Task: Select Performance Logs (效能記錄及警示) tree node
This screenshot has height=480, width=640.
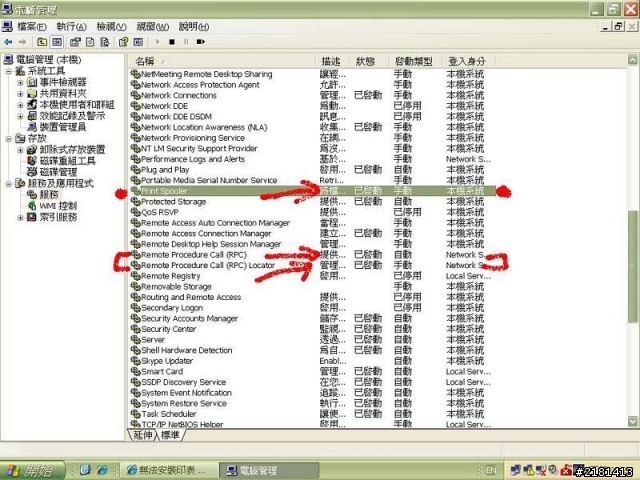Action: pyautogui.click(x=72, y=116)
